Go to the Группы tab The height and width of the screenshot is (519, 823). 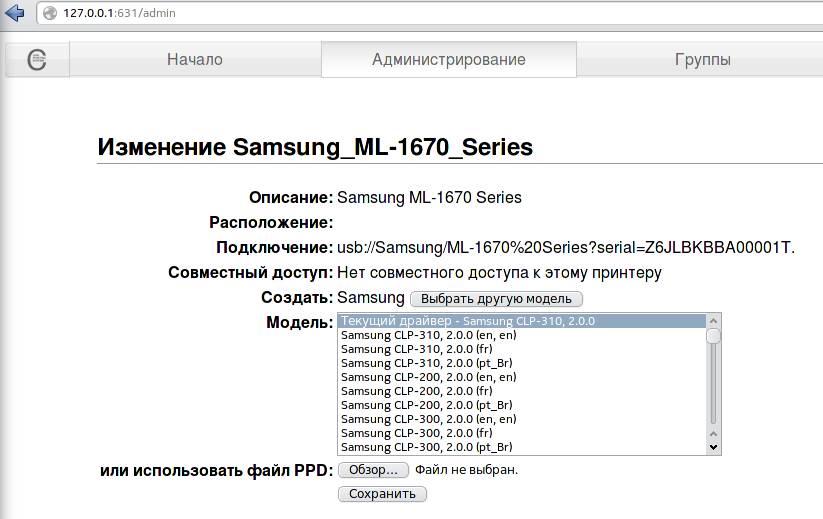pos(702,60)
